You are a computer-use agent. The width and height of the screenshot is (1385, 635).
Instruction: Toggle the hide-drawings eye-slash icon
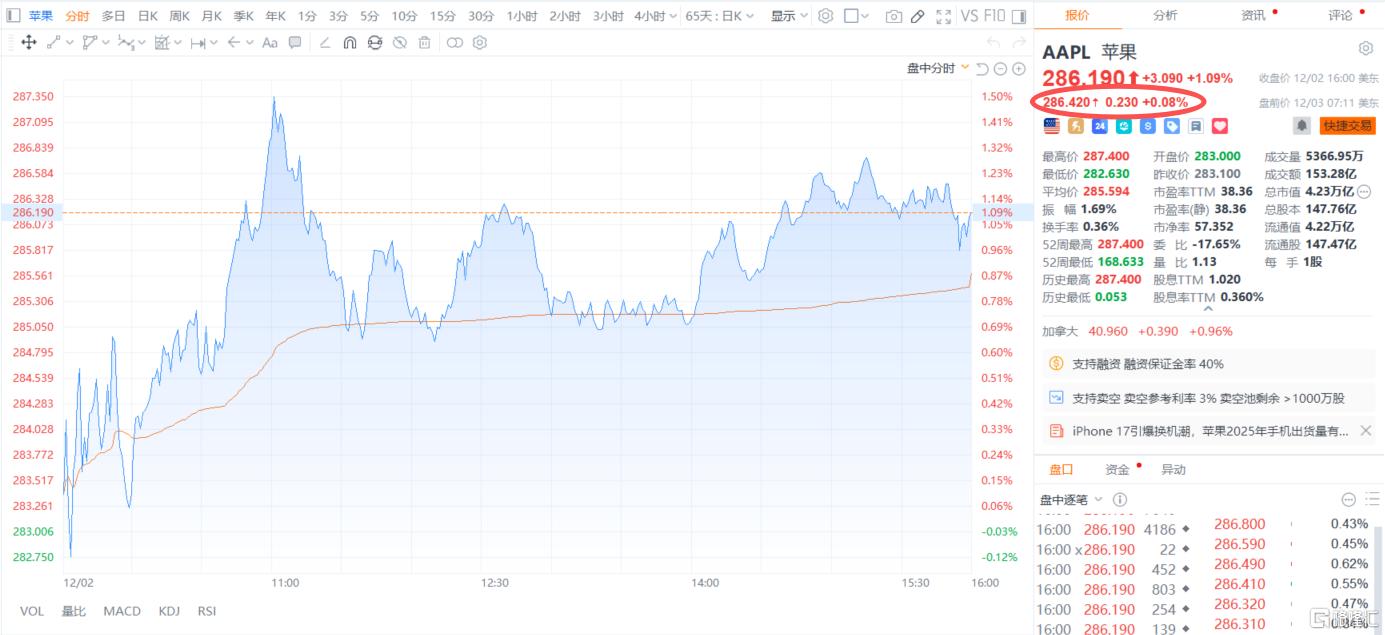point(400,42)
